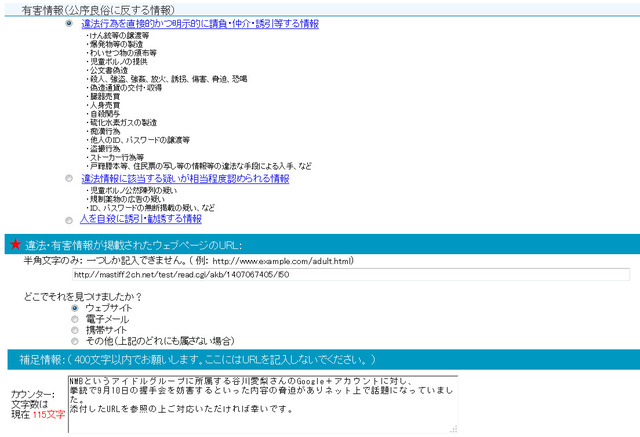Click the 盗撮行為 list item

pyautogui.click(x=104, y=149)
